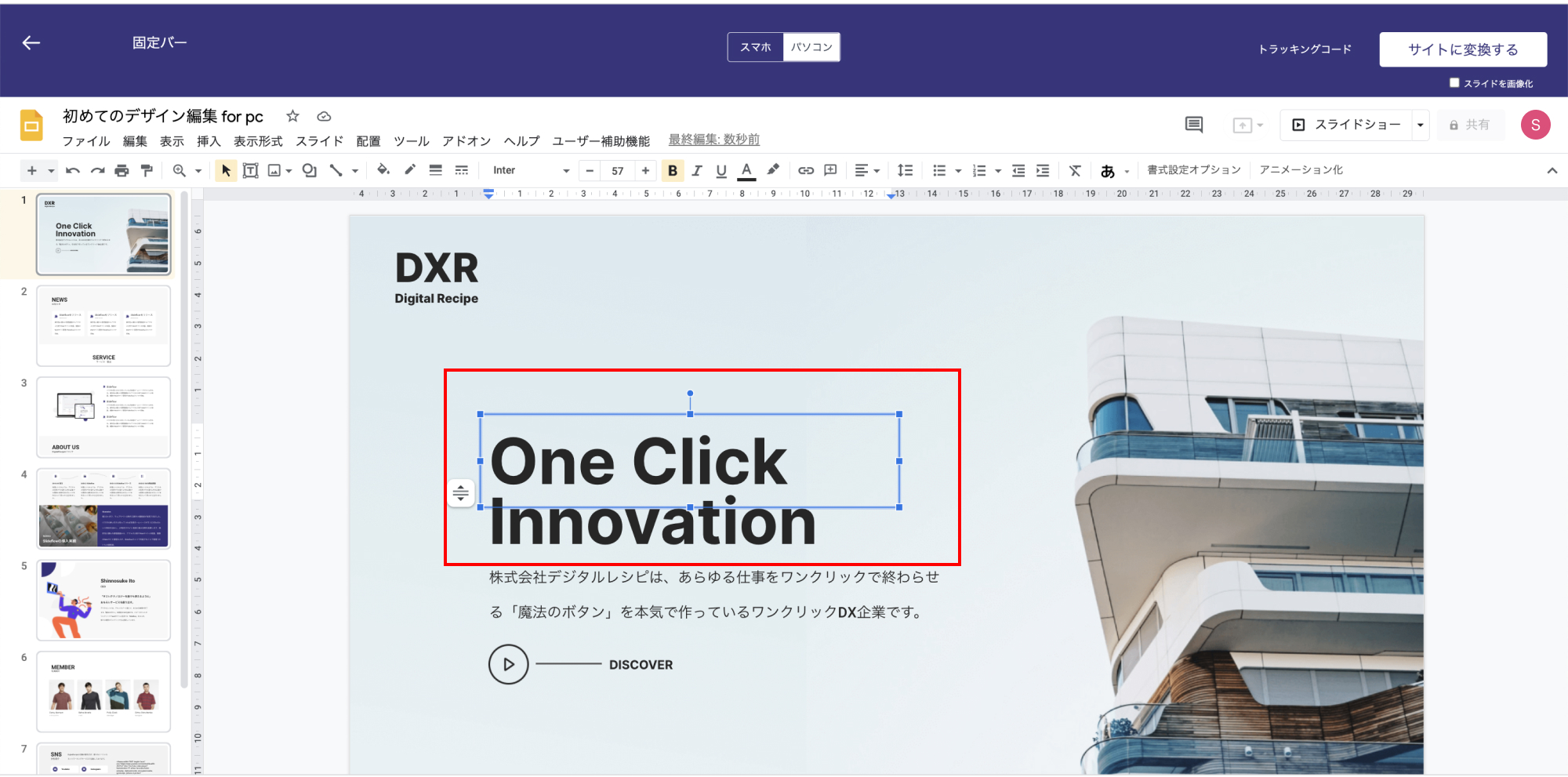Collapse the toolbar with chevron arrow
This screenshot has width=1568, height=777.
1552,170
